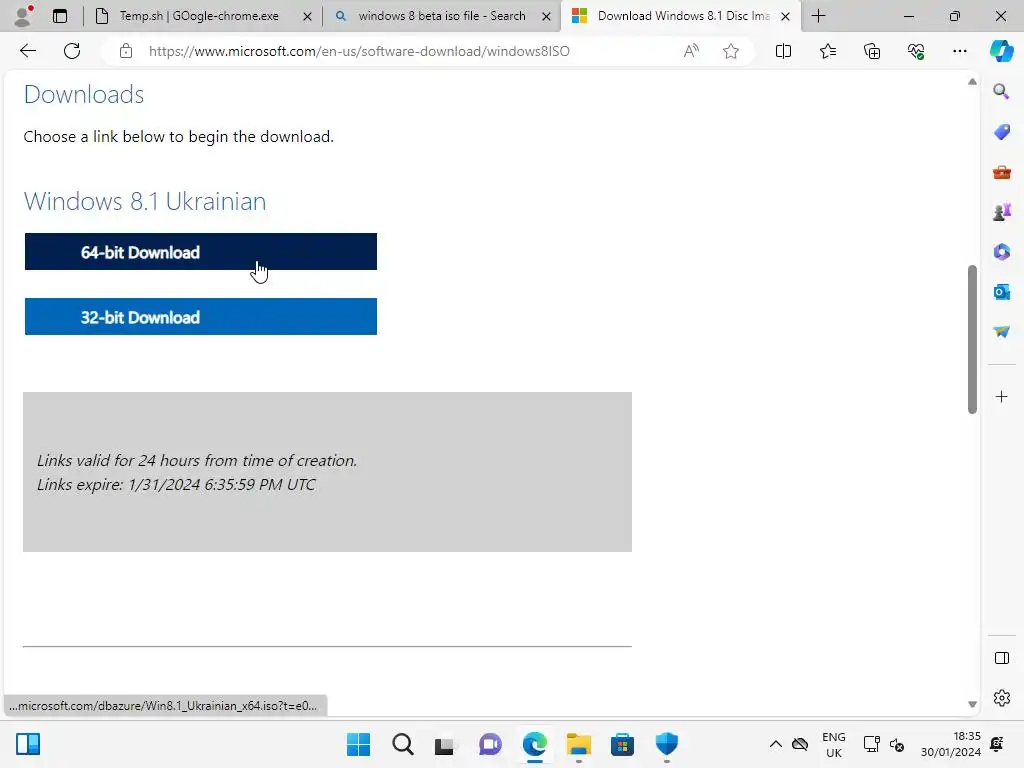1024x768 pixels.
Task: Open notifications bell icon
Action: click(x=997, y=744)
